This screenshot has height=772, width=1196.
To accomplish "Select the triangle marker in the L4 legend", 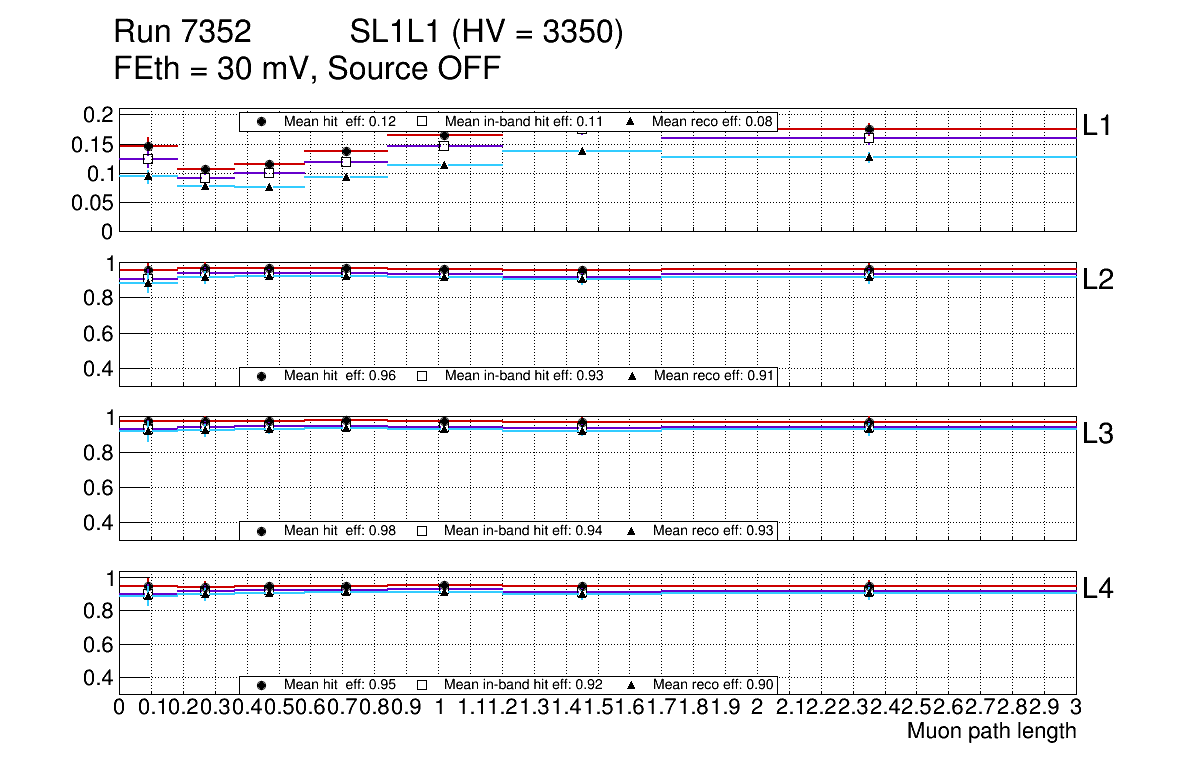I will pos(632,685).
